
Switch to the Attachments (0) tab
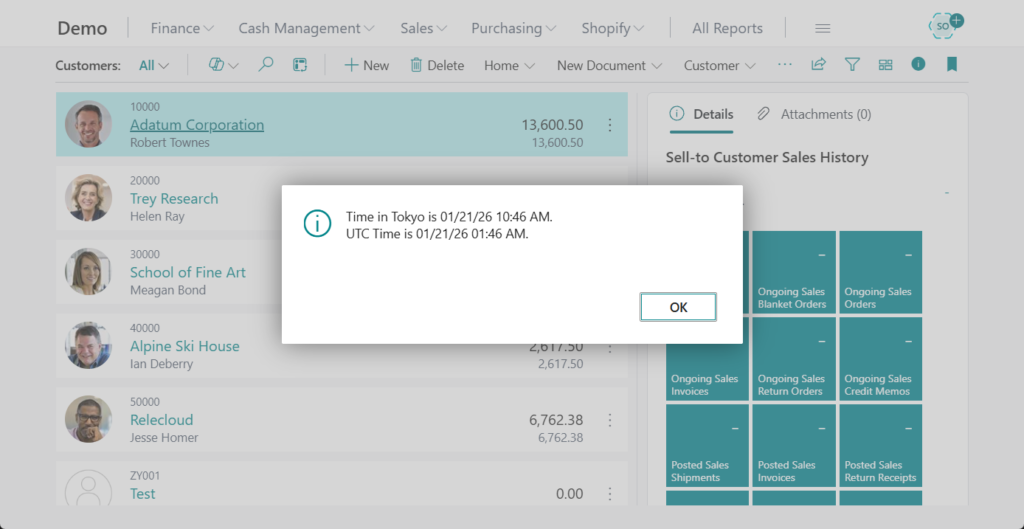(814, 114)
